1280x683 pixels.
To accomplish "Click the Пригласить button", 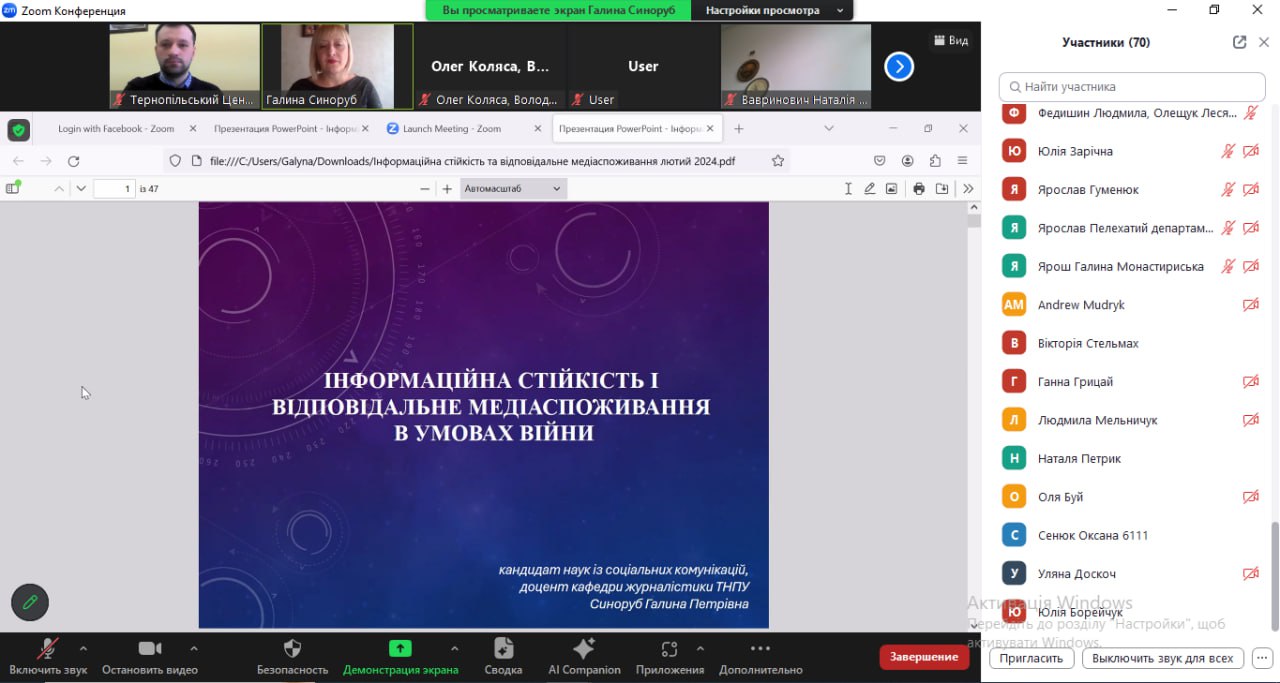I will (1031, 659).
